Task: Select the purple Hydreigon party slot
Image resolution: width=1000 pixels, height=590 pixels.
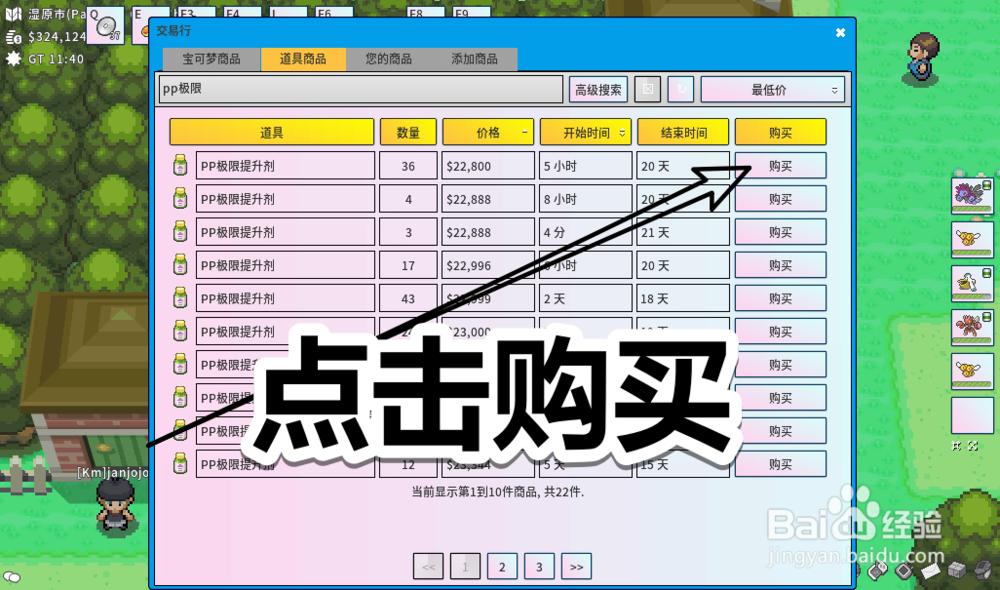Action: (x=972, y=196)
